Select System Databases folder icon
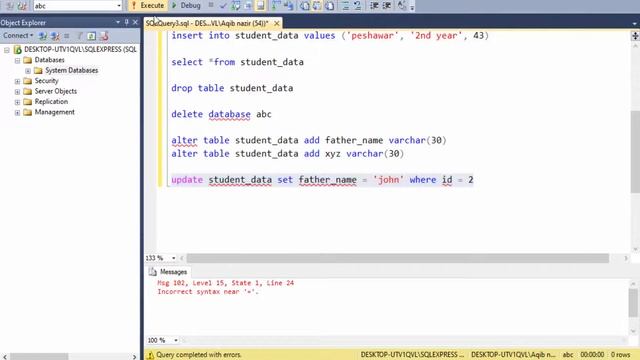The image size is (640, 360). click(38, 71)
